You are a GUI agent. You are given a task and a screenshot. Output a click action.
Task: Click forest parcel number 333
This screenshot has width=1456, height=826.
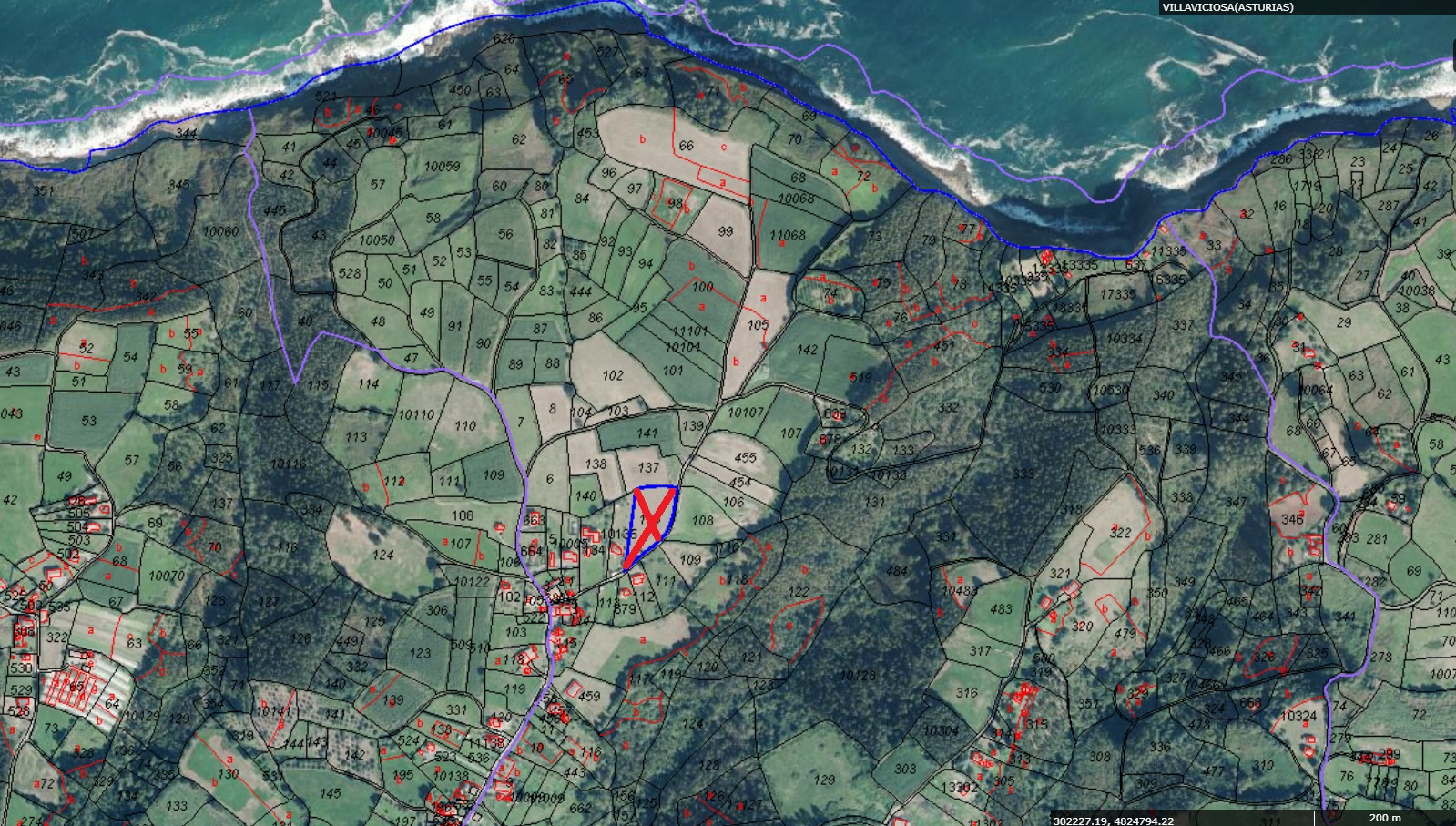click(x=1023, y=474)
